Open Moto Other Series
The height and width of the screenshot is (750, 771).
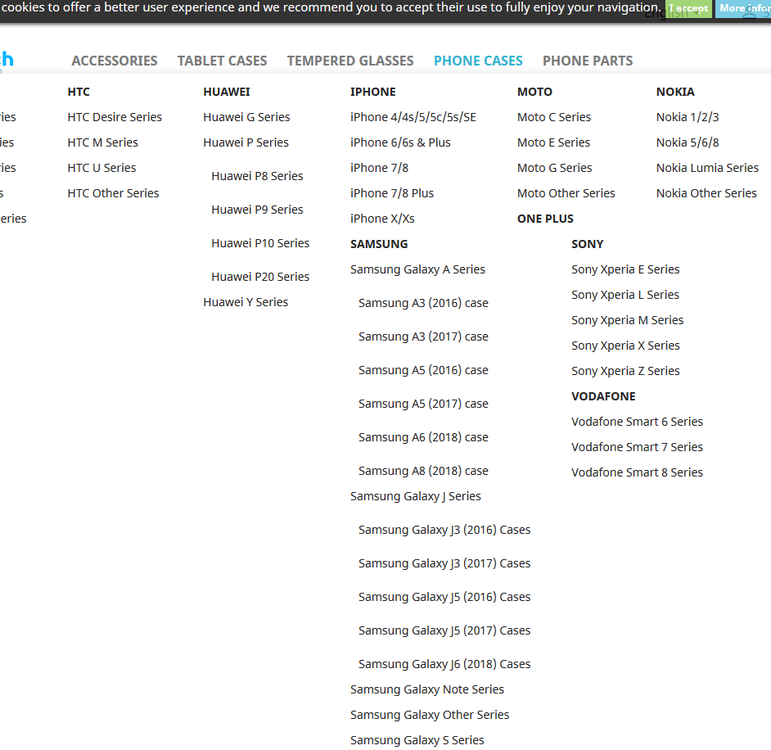(x=566, y=193)
